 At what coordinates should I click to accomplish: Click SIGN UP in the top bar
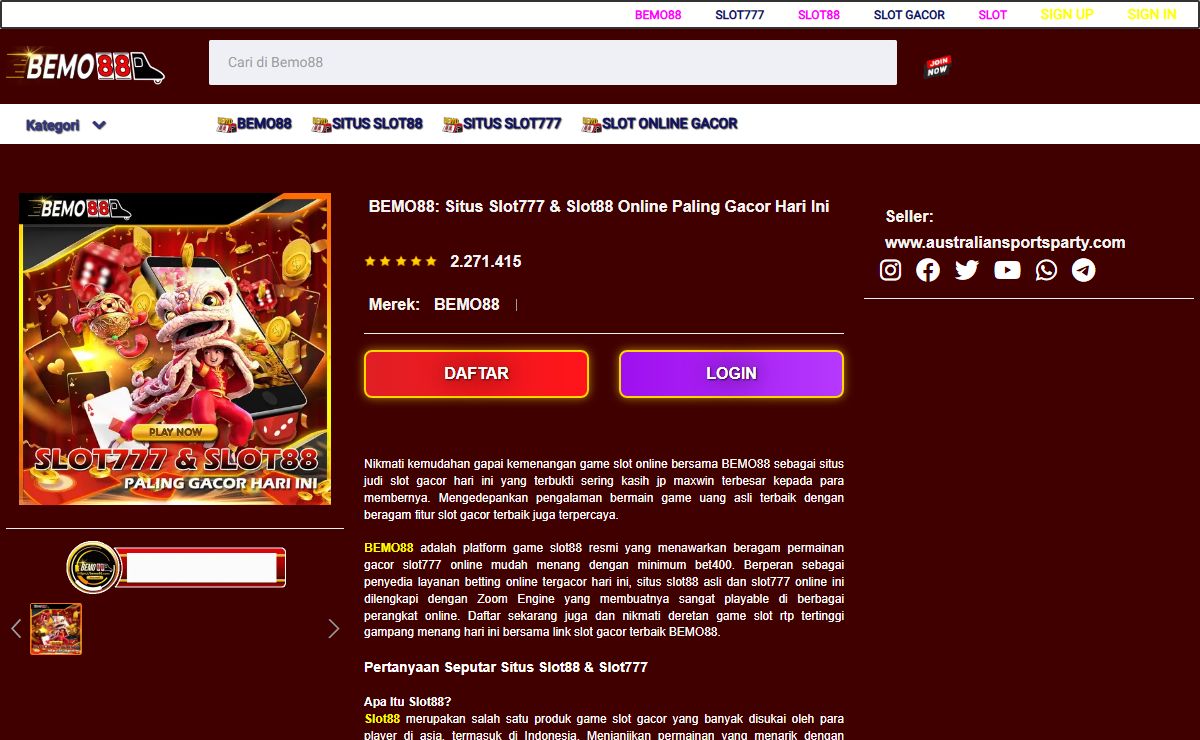pos(1067,14)
